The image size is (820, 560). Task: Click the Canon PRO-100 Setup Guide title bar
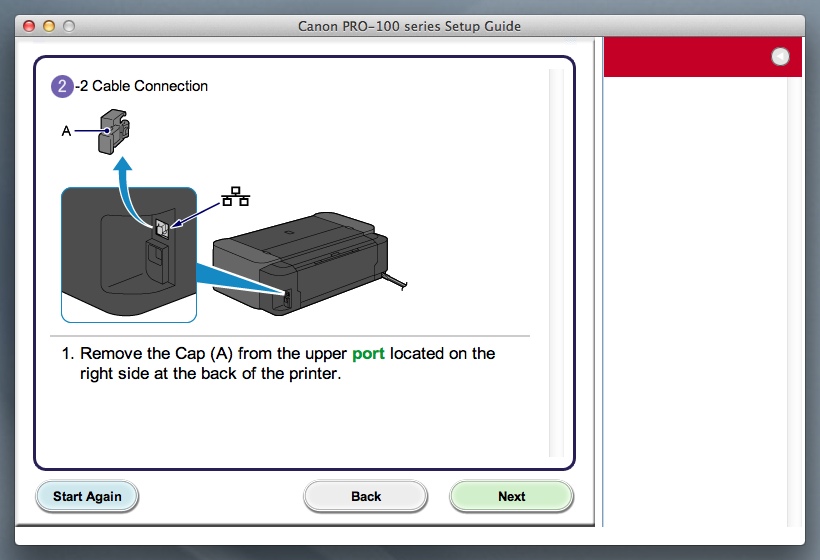[409, 26]
